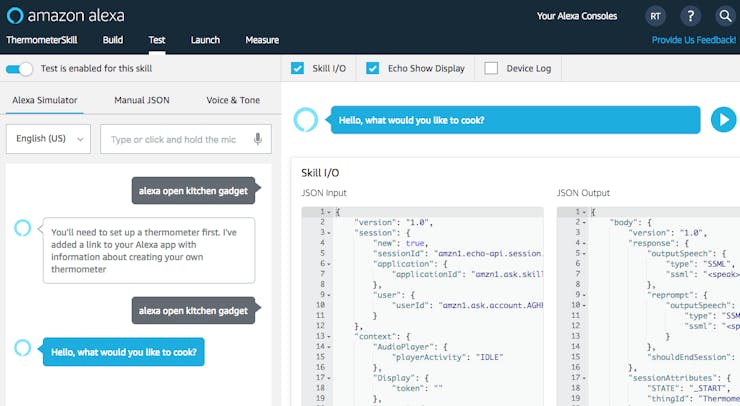Collapse the outputSpeech fold on output line 5
Viewport: 740px width, 406px height.
584,254
